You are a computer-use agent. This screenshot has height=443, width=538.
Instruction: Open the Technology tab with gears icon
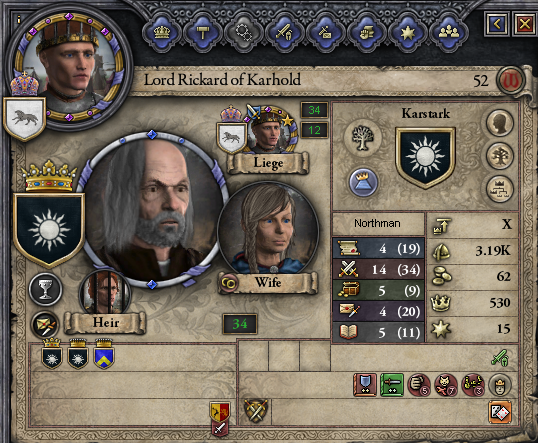coord(243,33)
